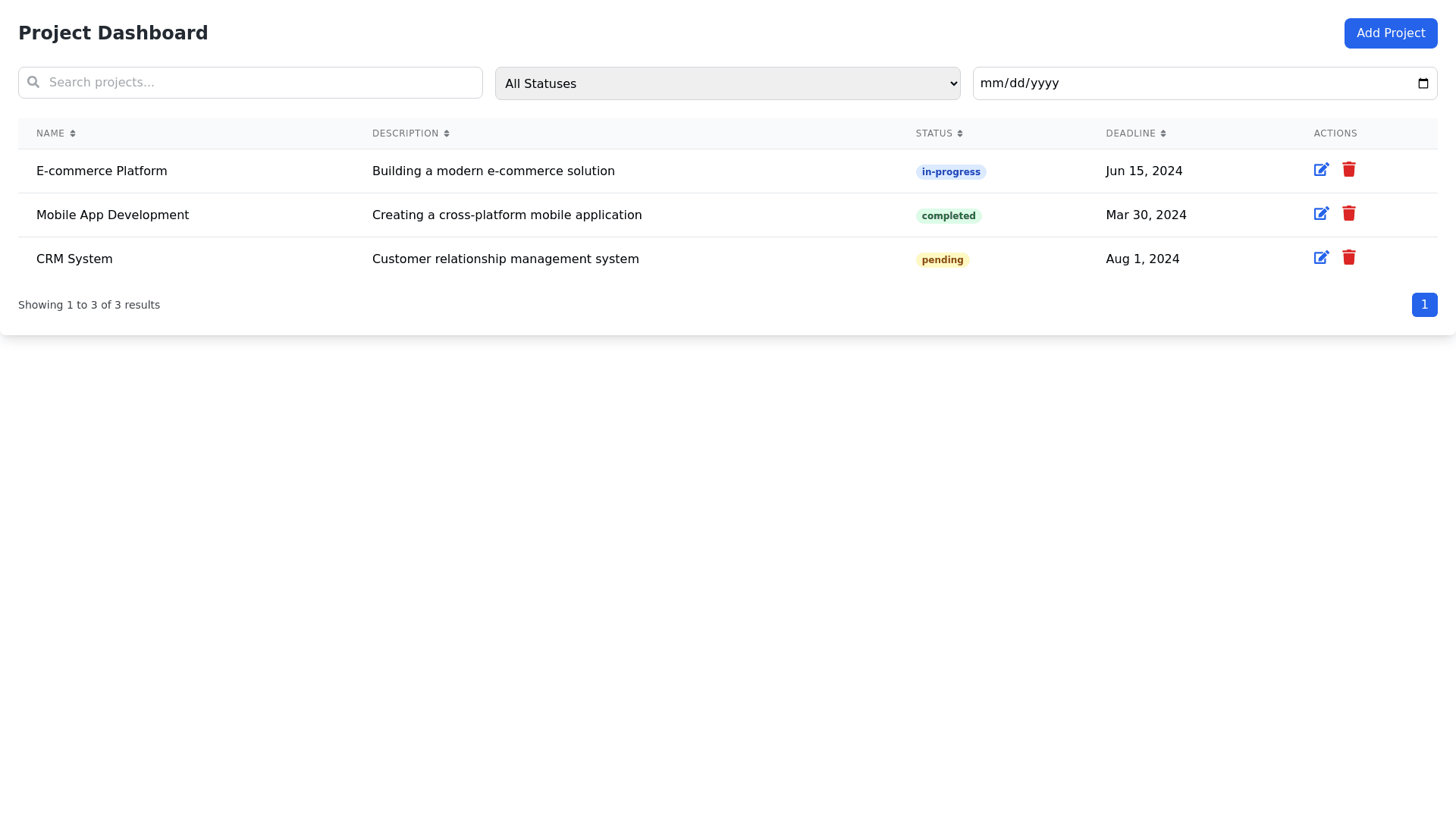Viewport: 1456px width, 819px height.
Task: Sort table by Description column
Action: click(410, 133)
